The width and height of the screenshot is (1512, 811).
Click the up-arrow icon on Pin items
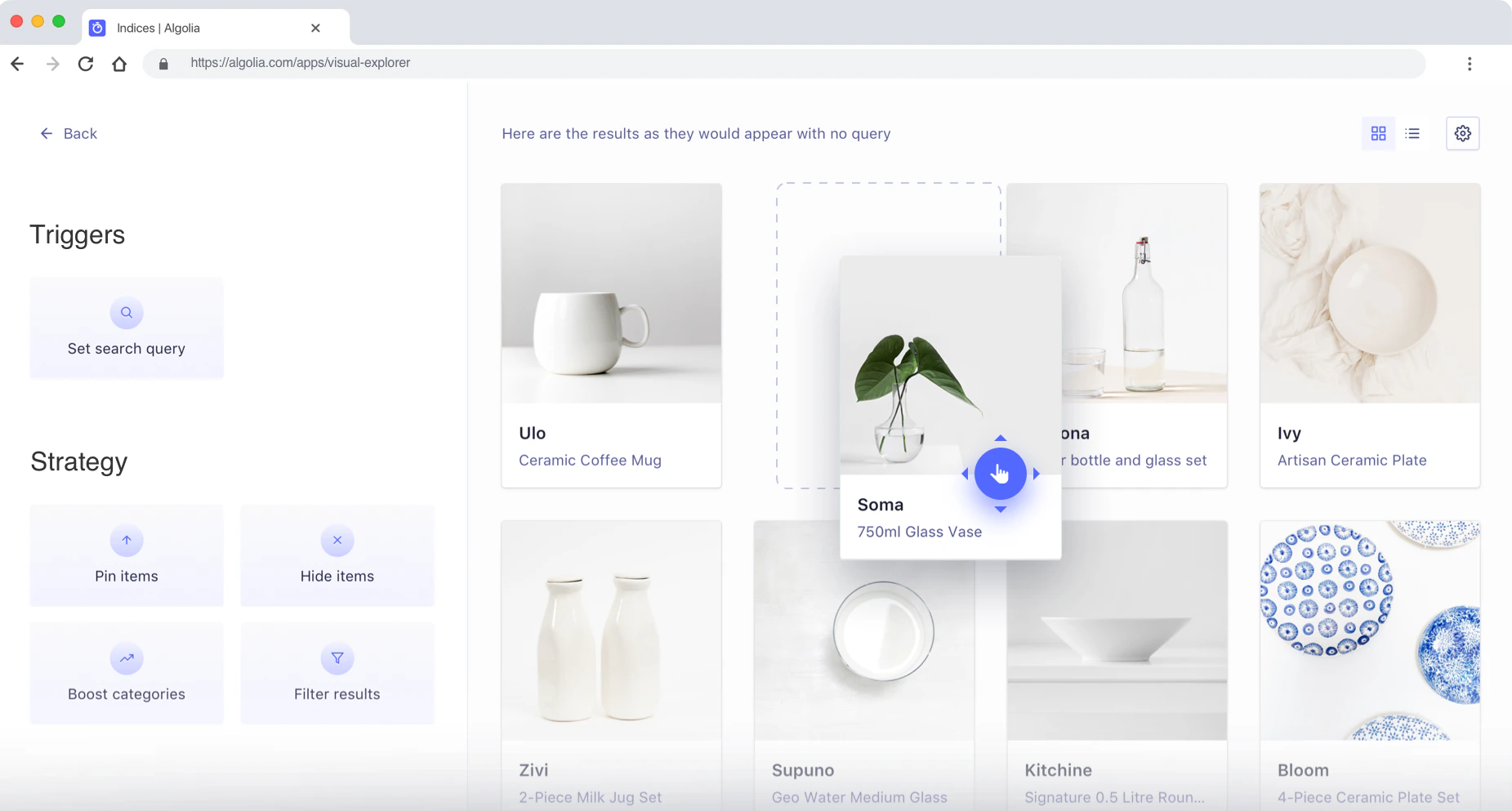click(127, 540)
